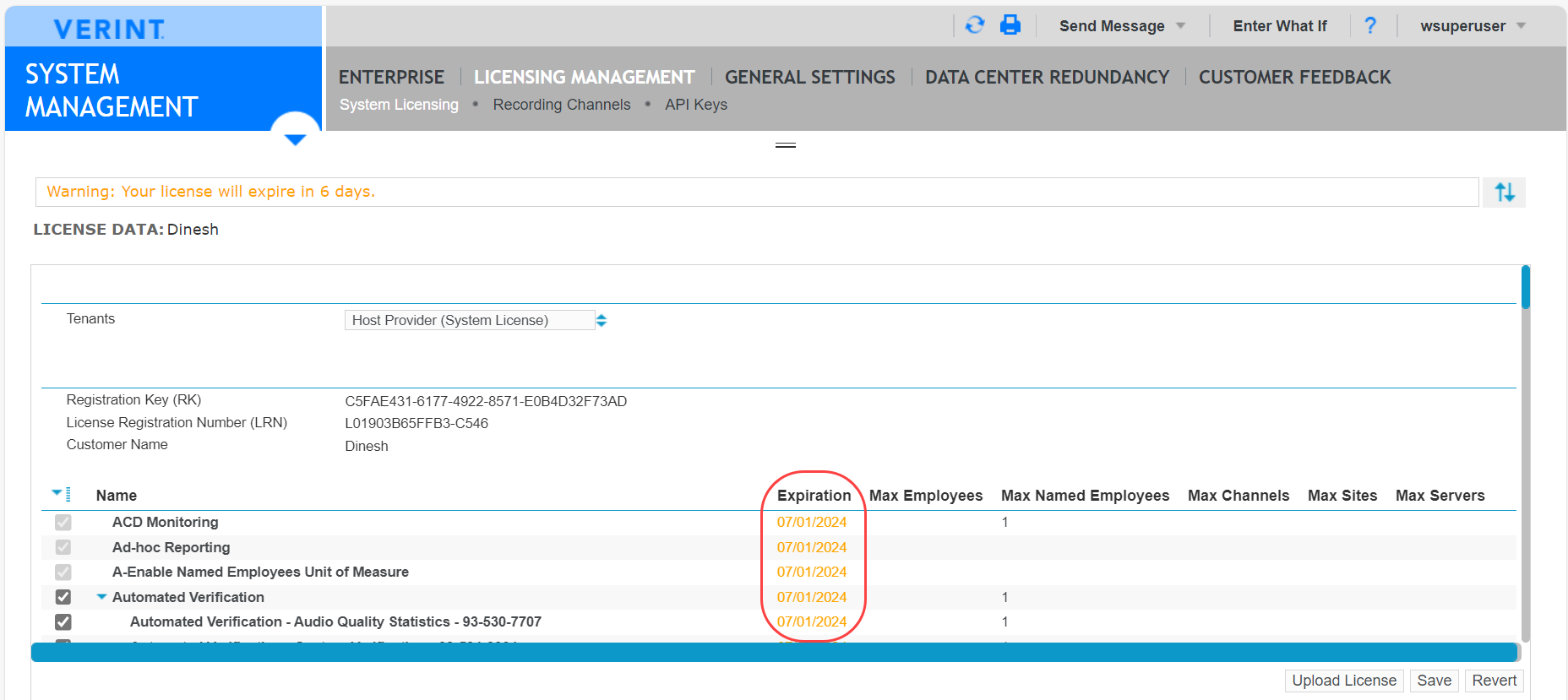Toggle the ACD Monitoring checkbox

pyautogui.click(x=63, y=523)
